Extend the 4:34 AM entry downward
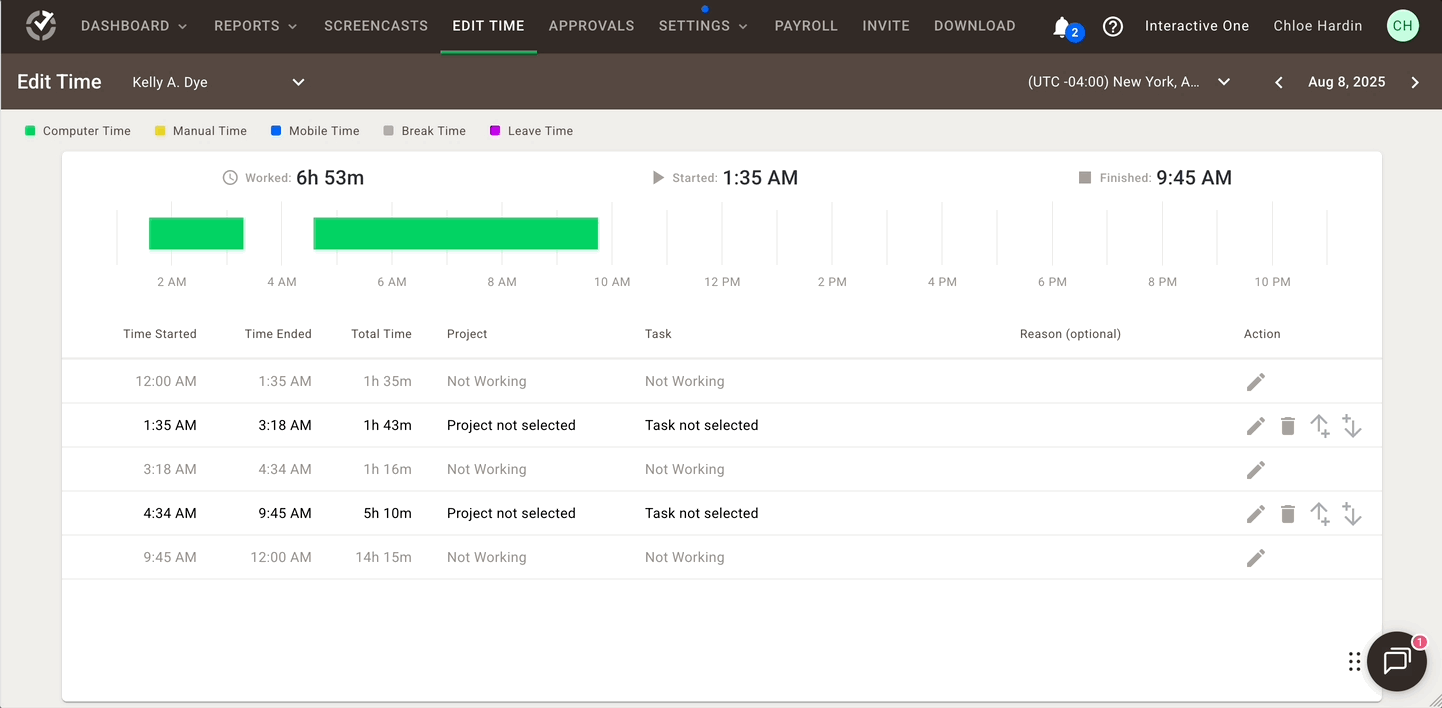Screen dimensions: 1442x708 pos(1352,513)
